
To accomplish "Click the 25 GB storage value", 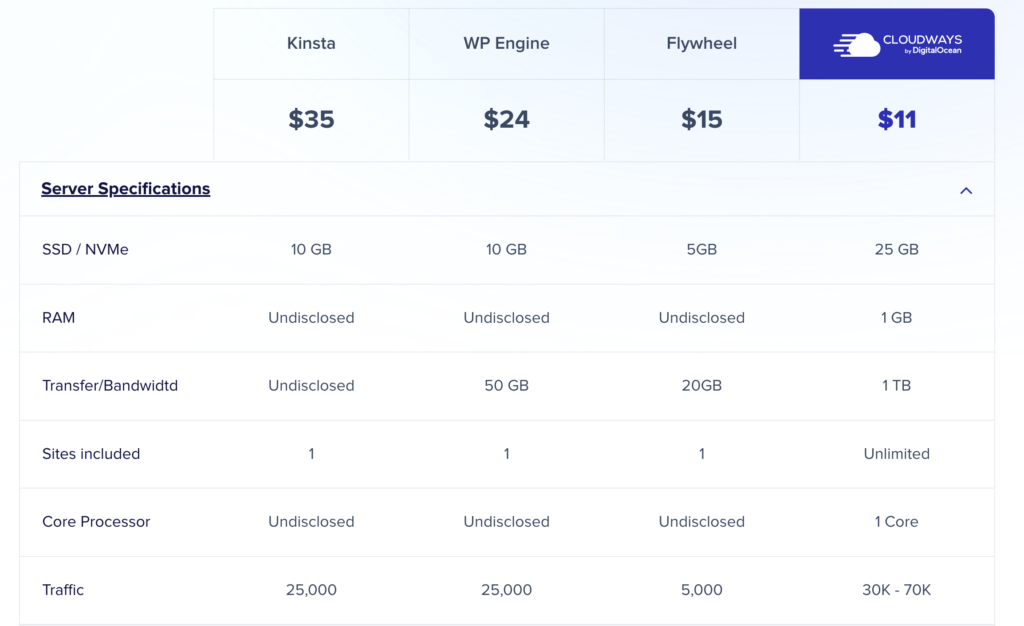I will [x=897, y=249].
